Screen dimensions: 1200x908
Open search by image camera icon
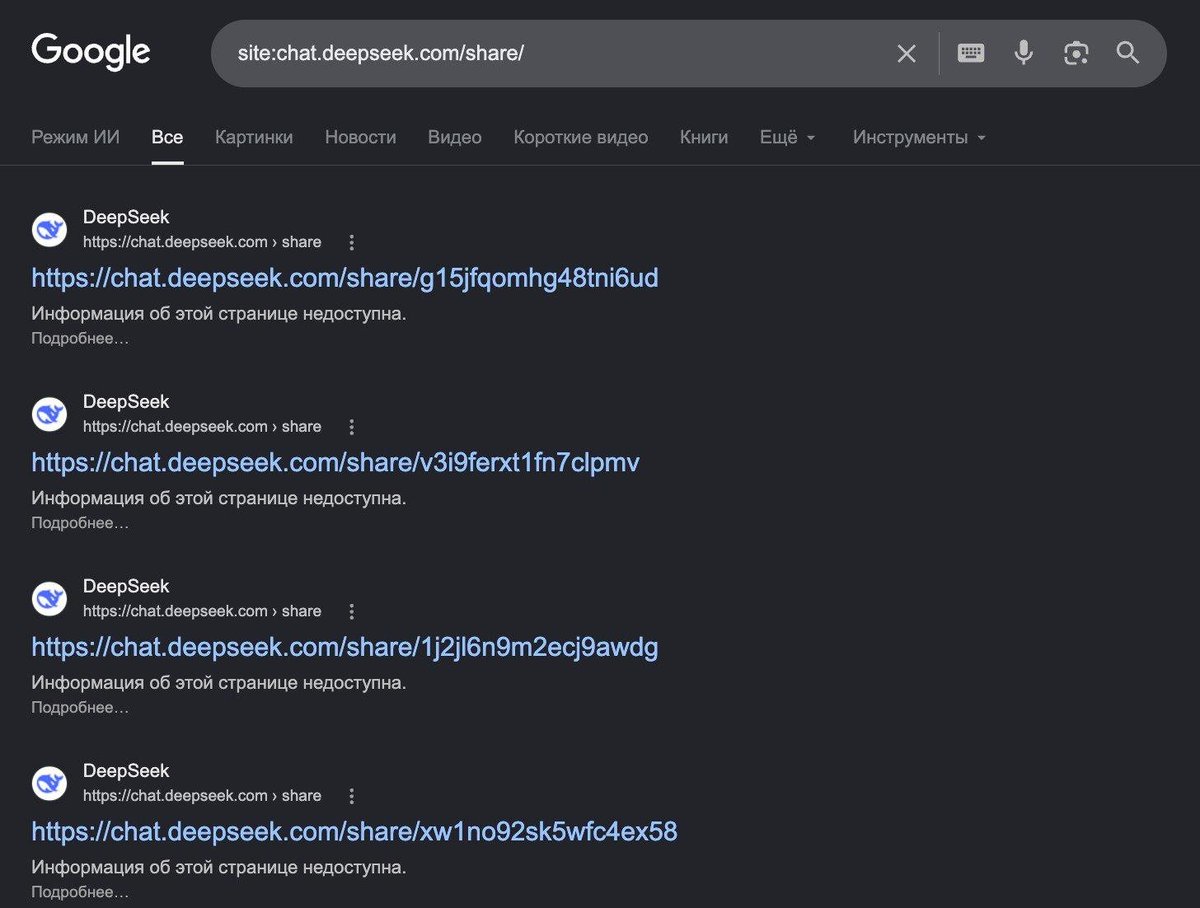click(x=1076, y=53)
